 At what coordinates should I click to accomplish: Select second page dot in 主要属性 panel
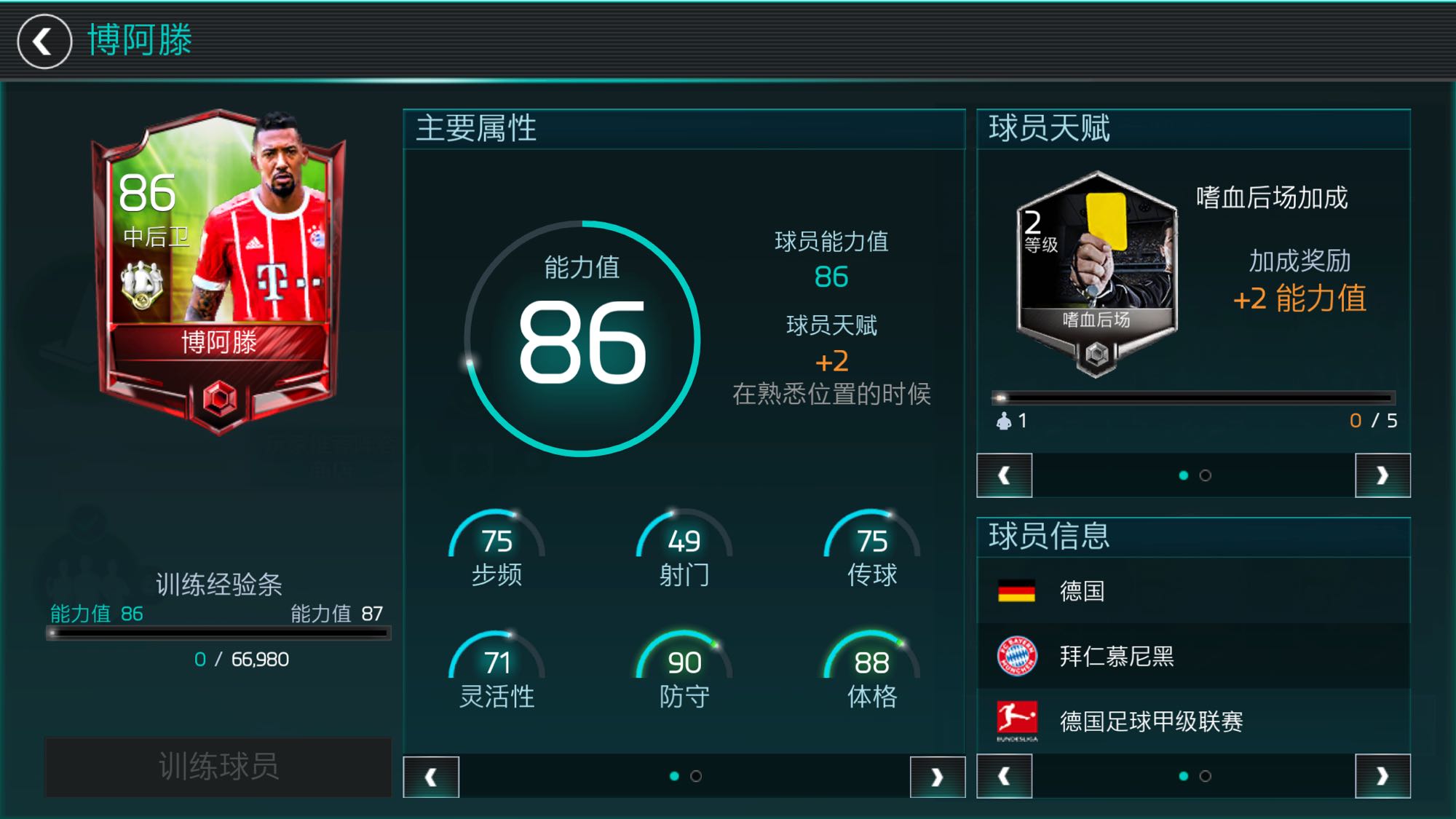pos(696,776)
